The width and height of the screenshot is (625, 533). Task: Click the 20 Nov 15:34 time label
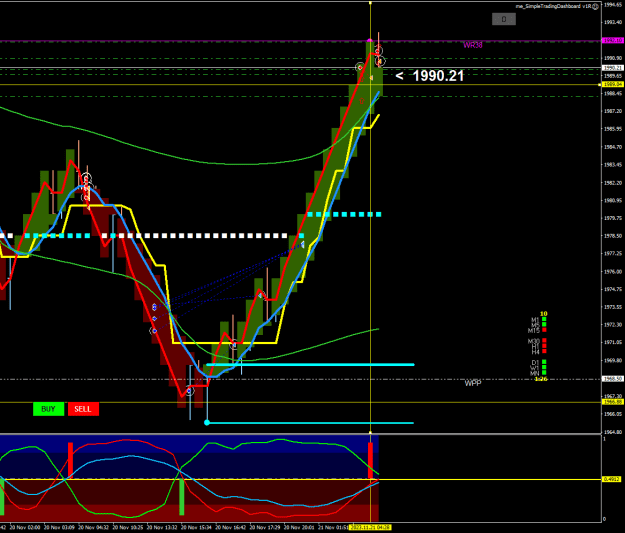click(x=196, y=527)
